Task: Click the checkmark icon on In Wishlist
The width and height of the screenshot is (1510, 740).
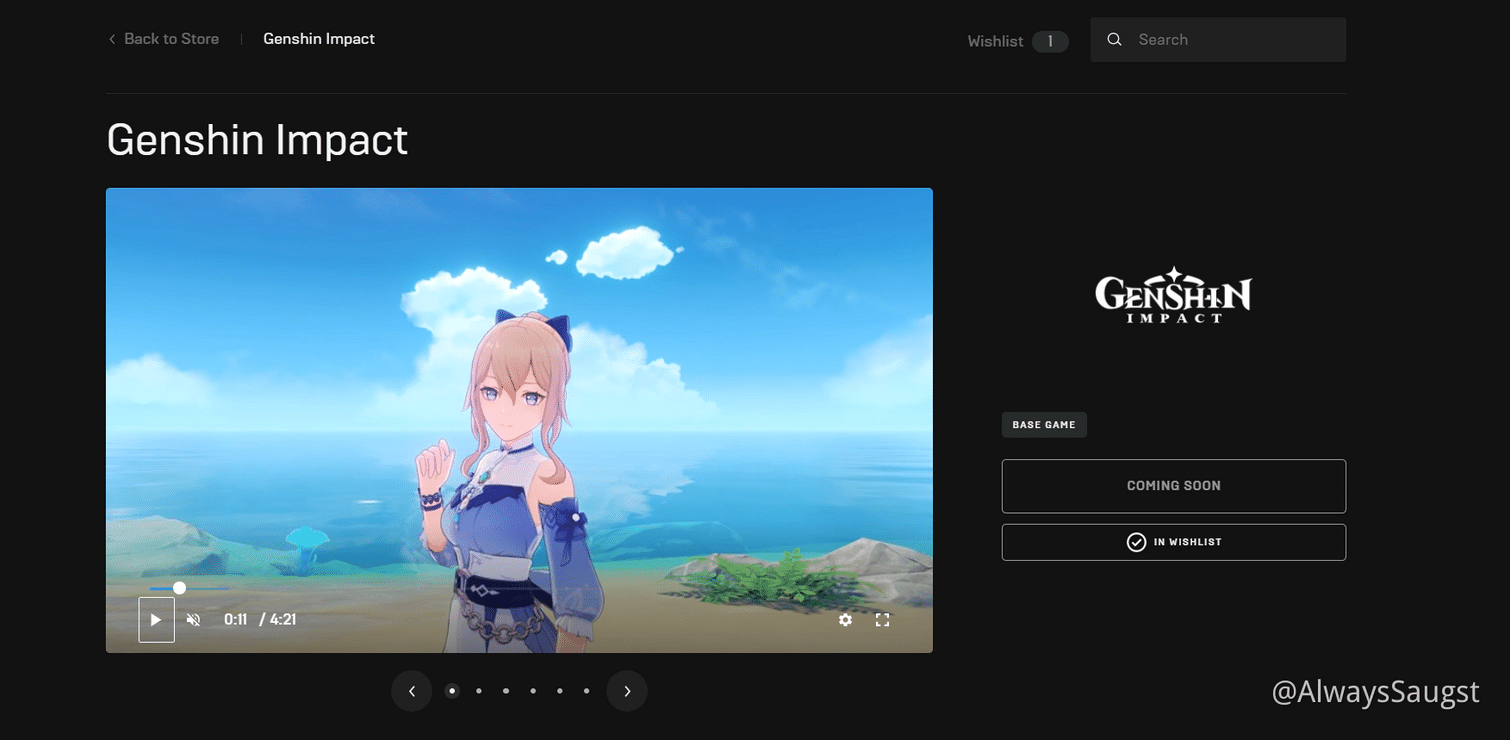Action: [1136, 542]
